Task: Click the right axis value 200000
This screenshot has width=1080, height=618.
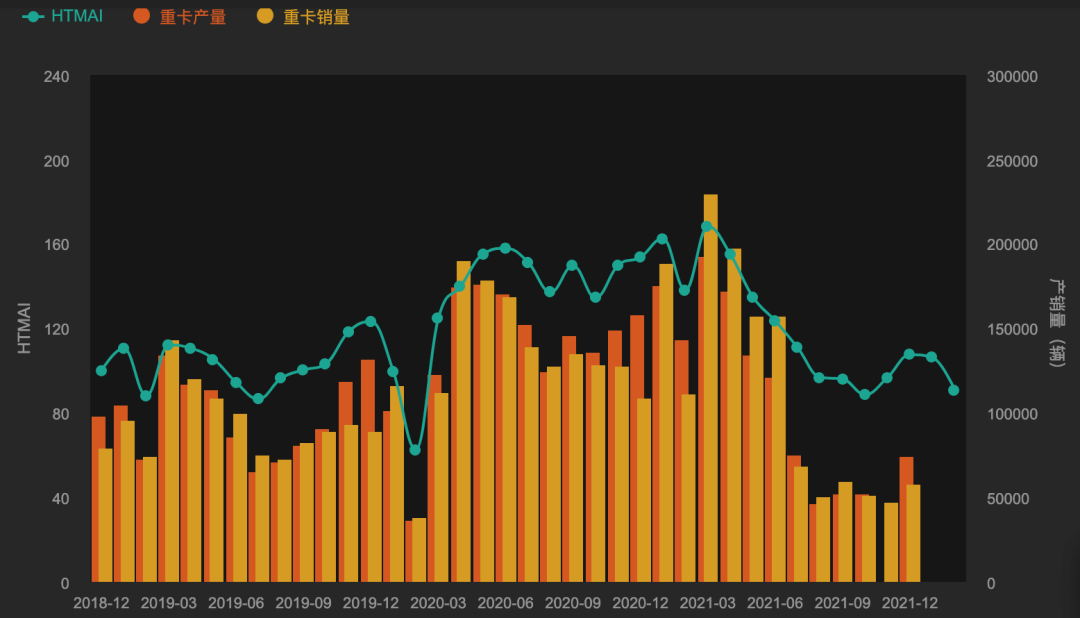Action: tap(1012, 245)
